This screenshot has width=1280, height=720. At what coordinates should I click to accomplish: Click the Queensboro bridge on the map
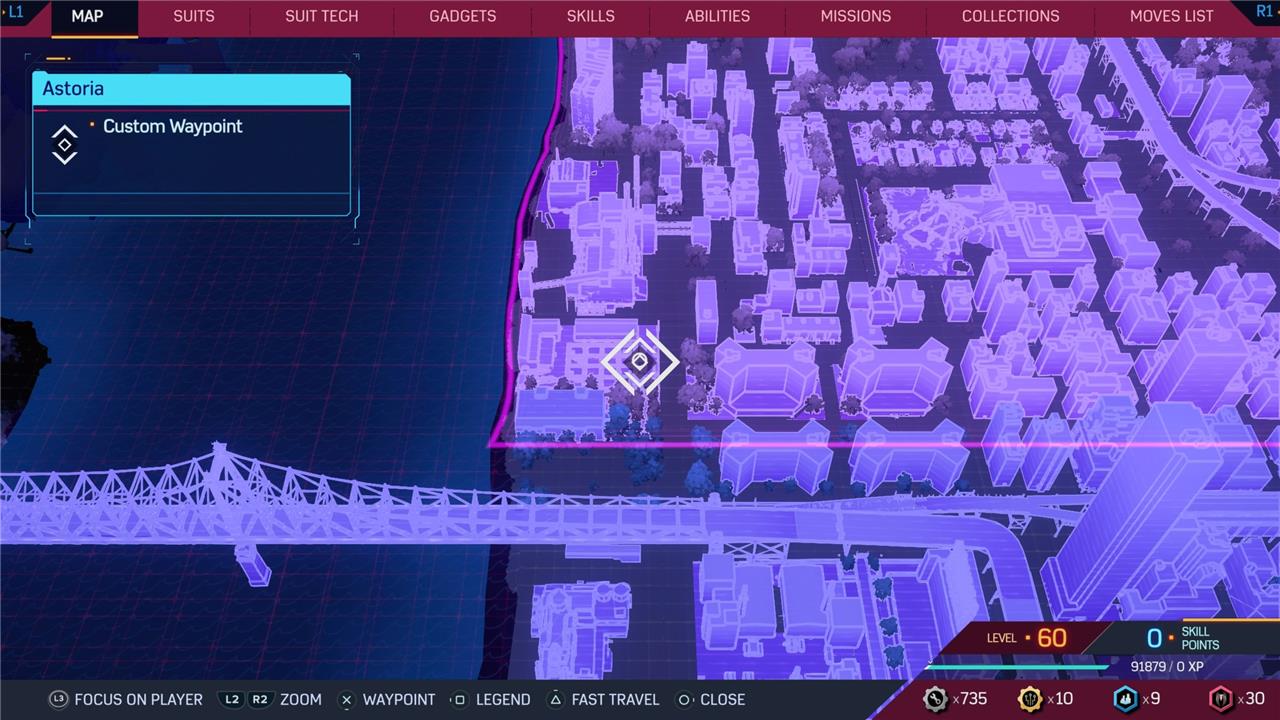[350, 505]
